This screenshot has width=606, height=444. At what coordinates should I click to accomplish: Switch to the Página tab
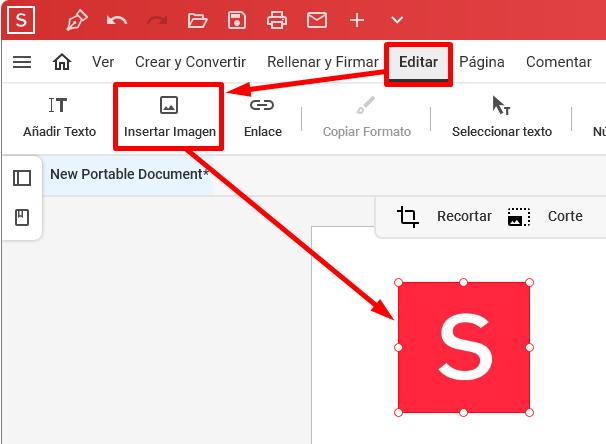click(482, 62)
